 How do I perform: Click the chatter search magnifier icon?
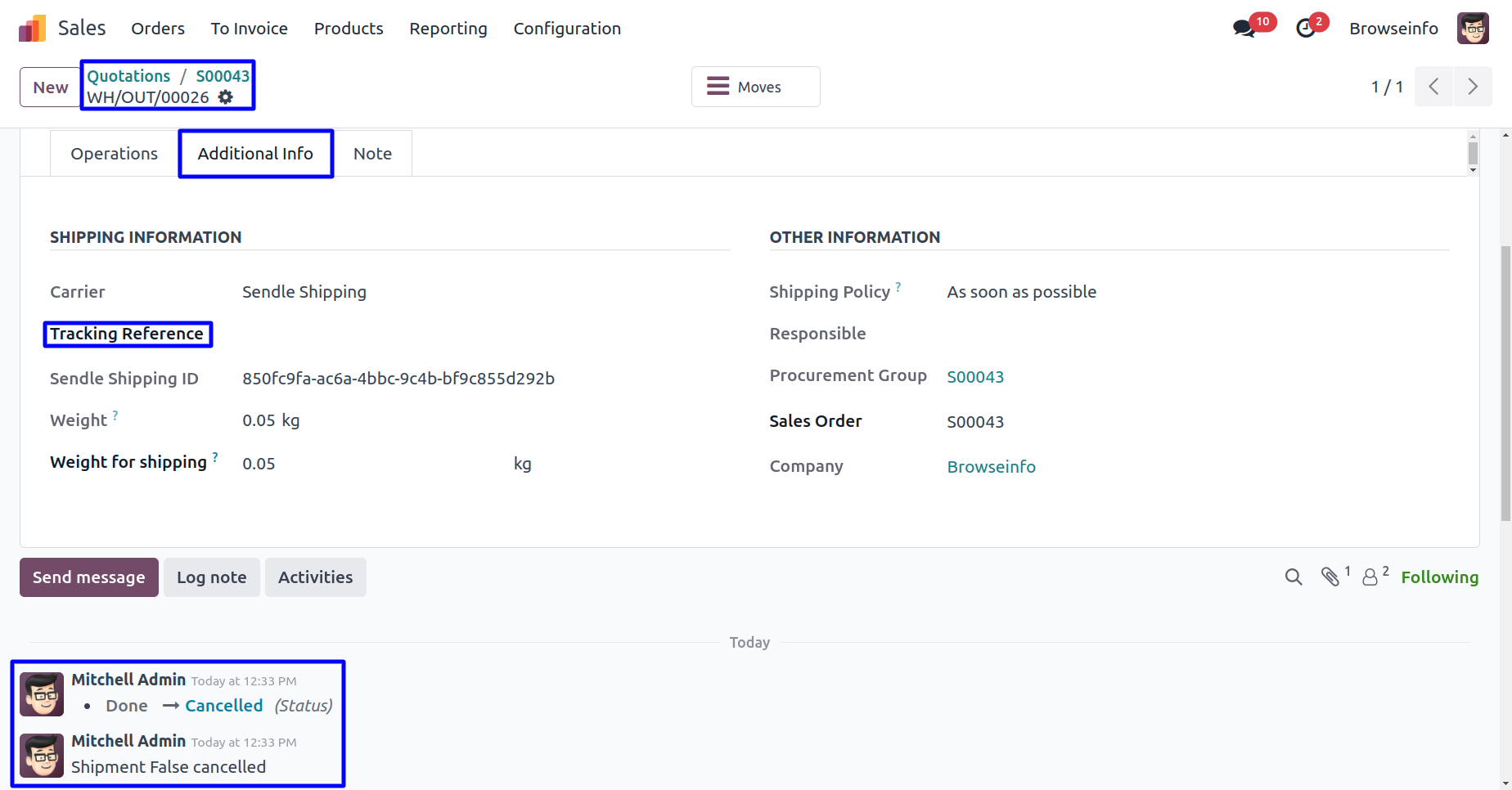pyautogui.click(x=1293, y=577)
